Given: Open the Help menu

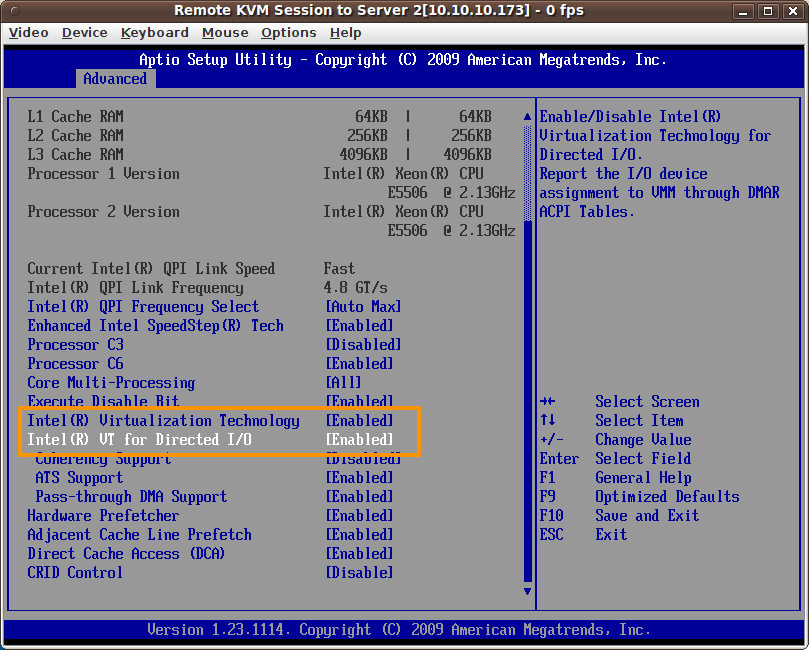Looking at the screenshot, I should coord(346,33).
